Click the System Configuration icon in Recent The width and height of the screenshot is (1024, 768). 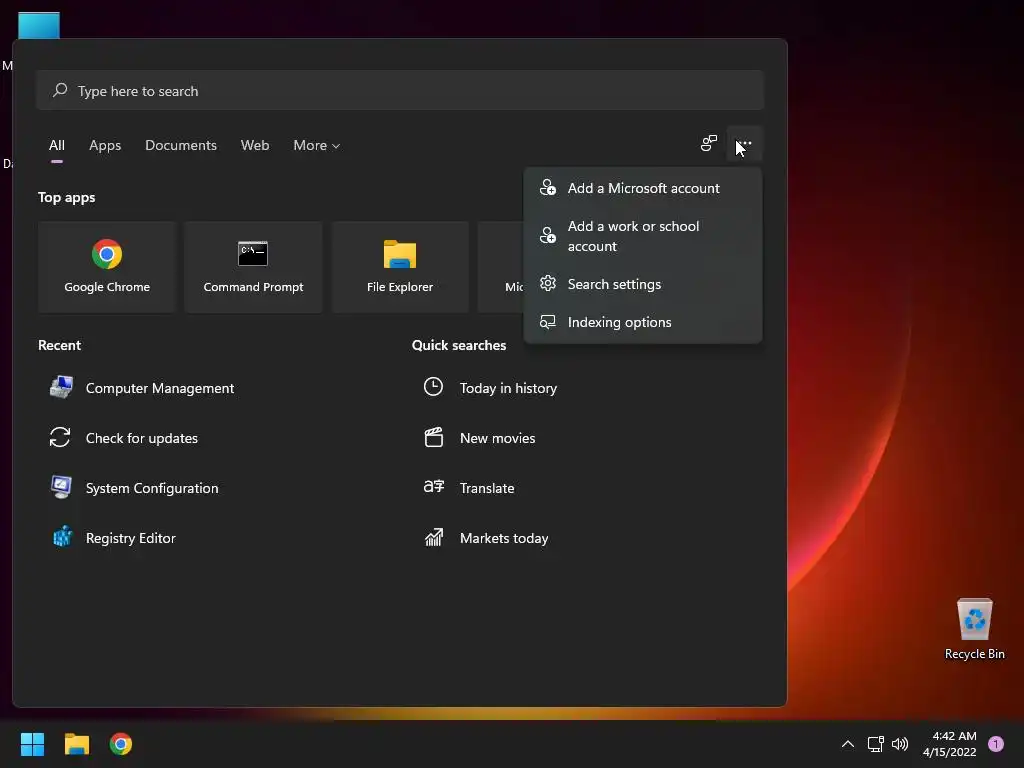pyautogui.click(x=61, y=487)
